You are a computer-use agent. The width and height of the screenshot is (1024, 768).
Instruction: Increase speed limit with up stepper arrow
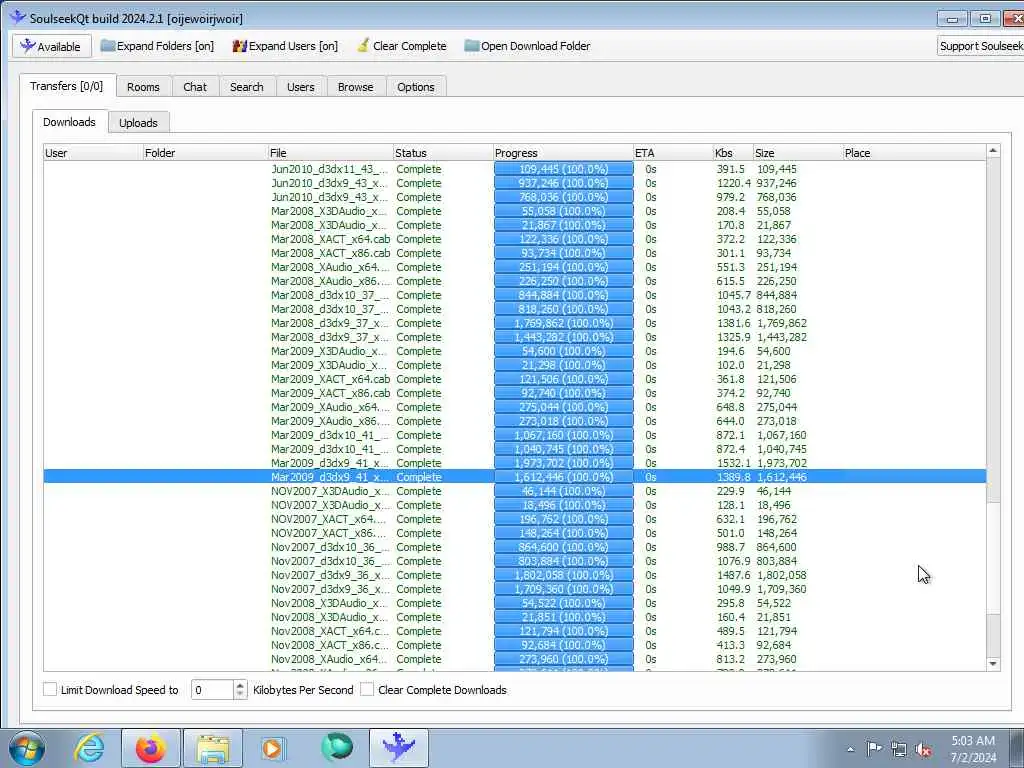click(x=240, y=685)
